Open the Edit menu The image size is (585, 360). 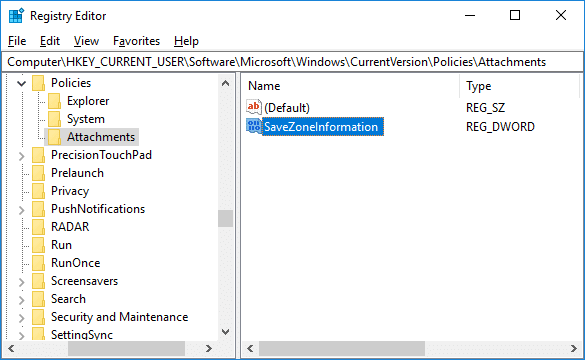coord(50,41)
